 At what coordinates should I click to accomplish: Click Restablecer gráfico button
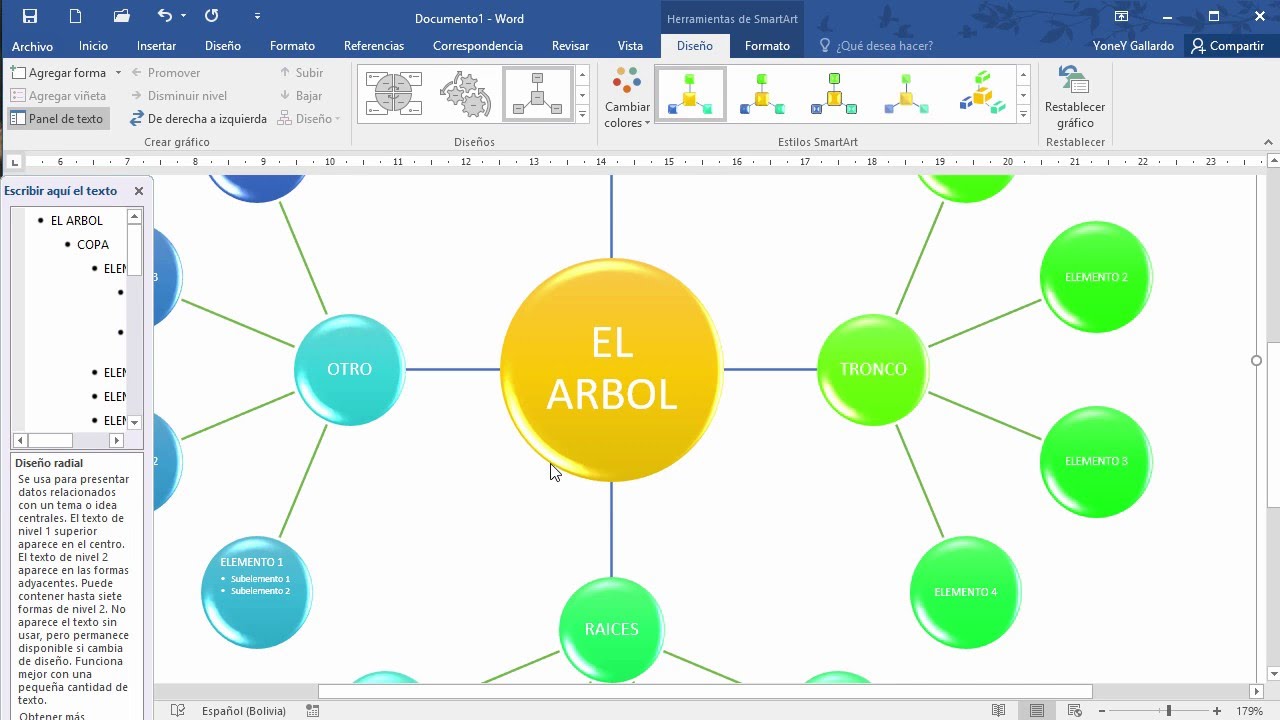click(1075, 97)
